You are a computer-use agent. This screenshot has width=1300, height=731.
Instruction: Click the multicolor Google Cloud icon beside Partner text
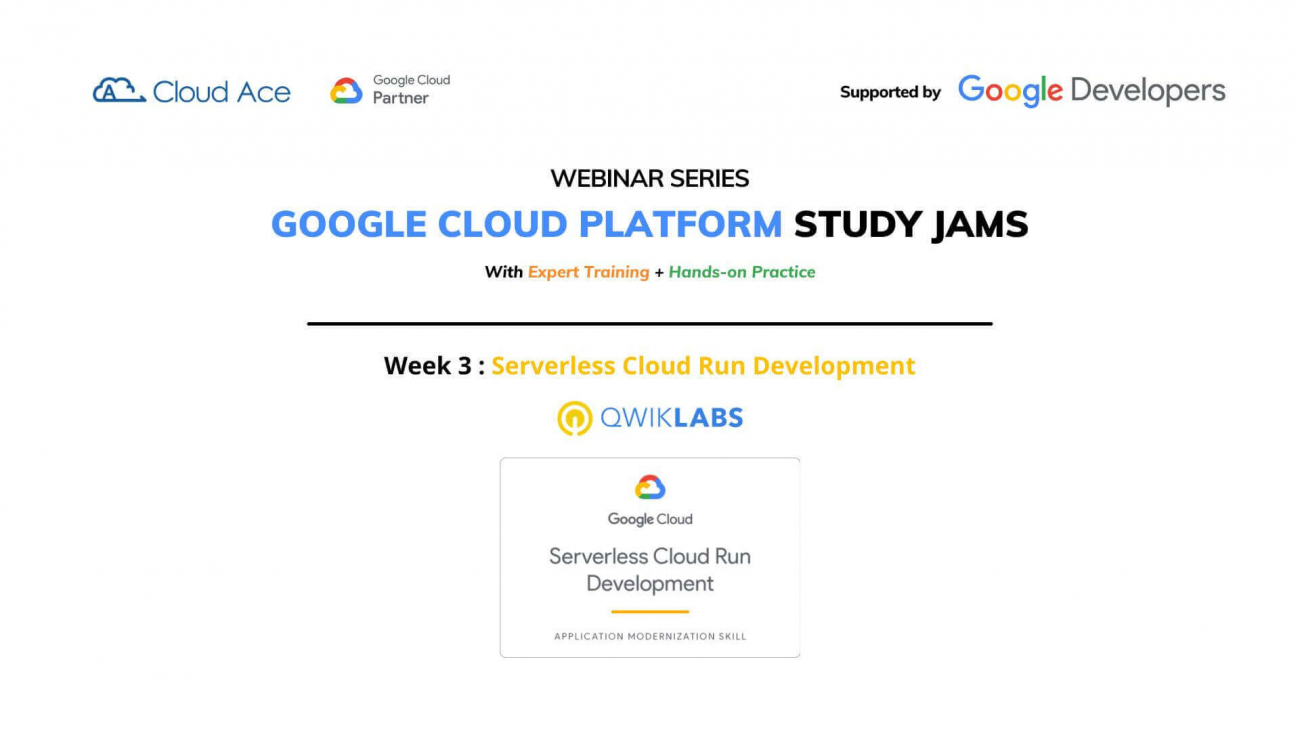click(345, 89)
